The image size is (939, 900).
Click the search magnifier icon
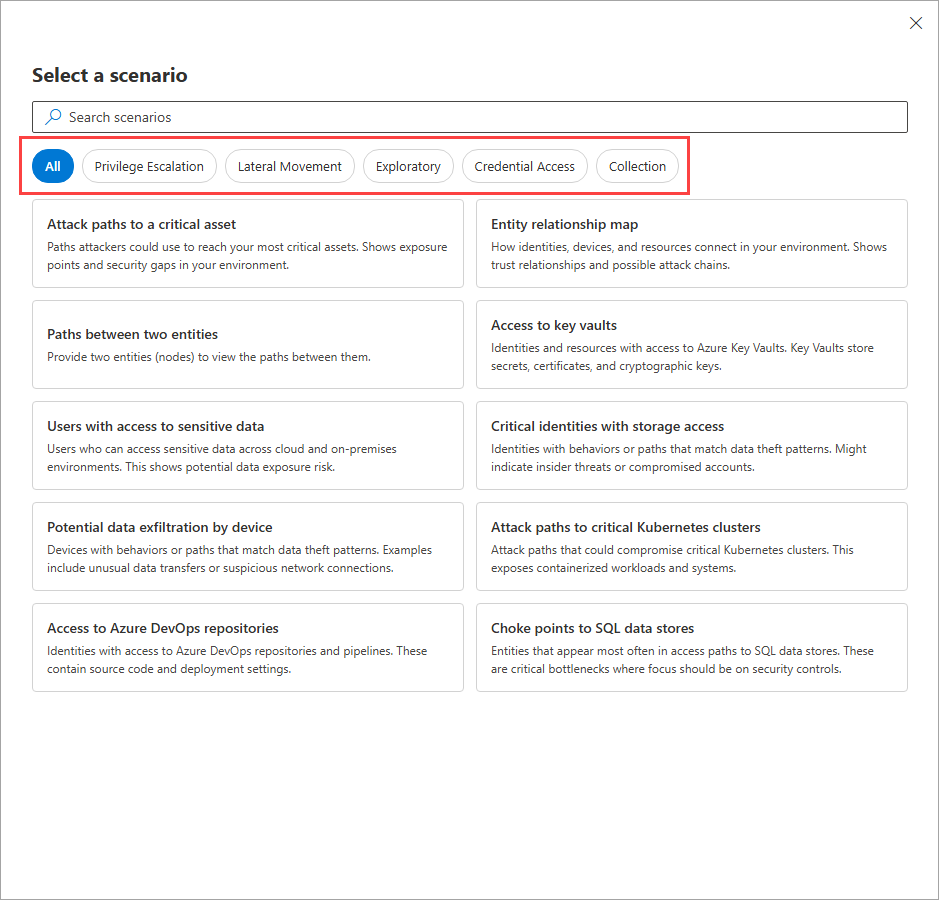coord(53,117)
